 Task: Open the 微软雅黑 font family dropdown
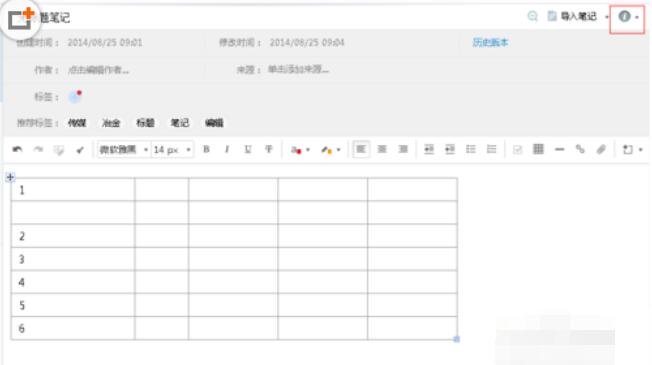pos(123,149)
